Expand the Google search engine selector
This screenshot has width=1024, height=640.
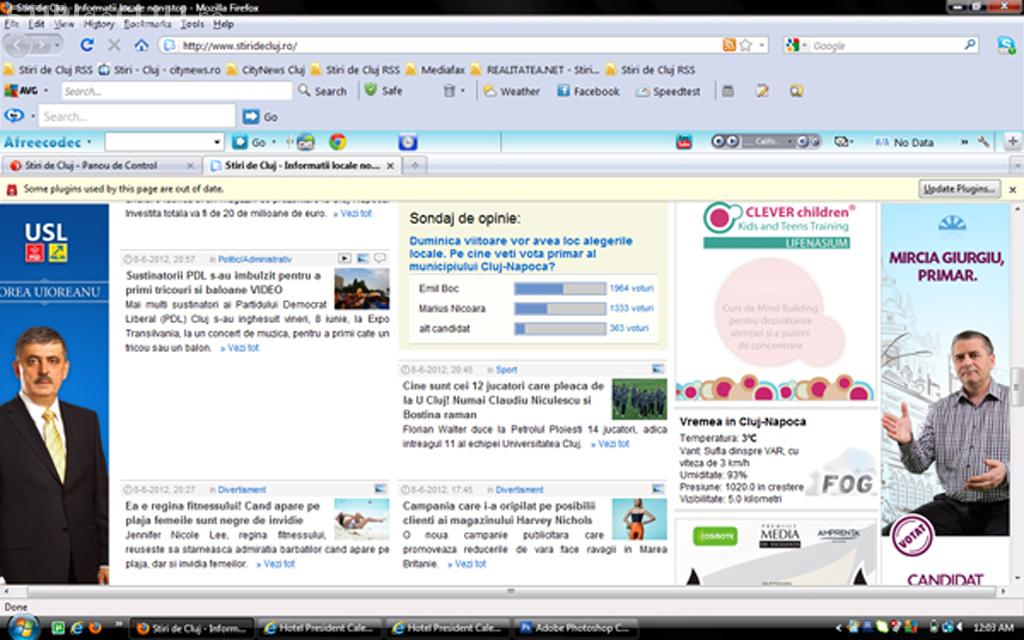(x=796, y=45)
